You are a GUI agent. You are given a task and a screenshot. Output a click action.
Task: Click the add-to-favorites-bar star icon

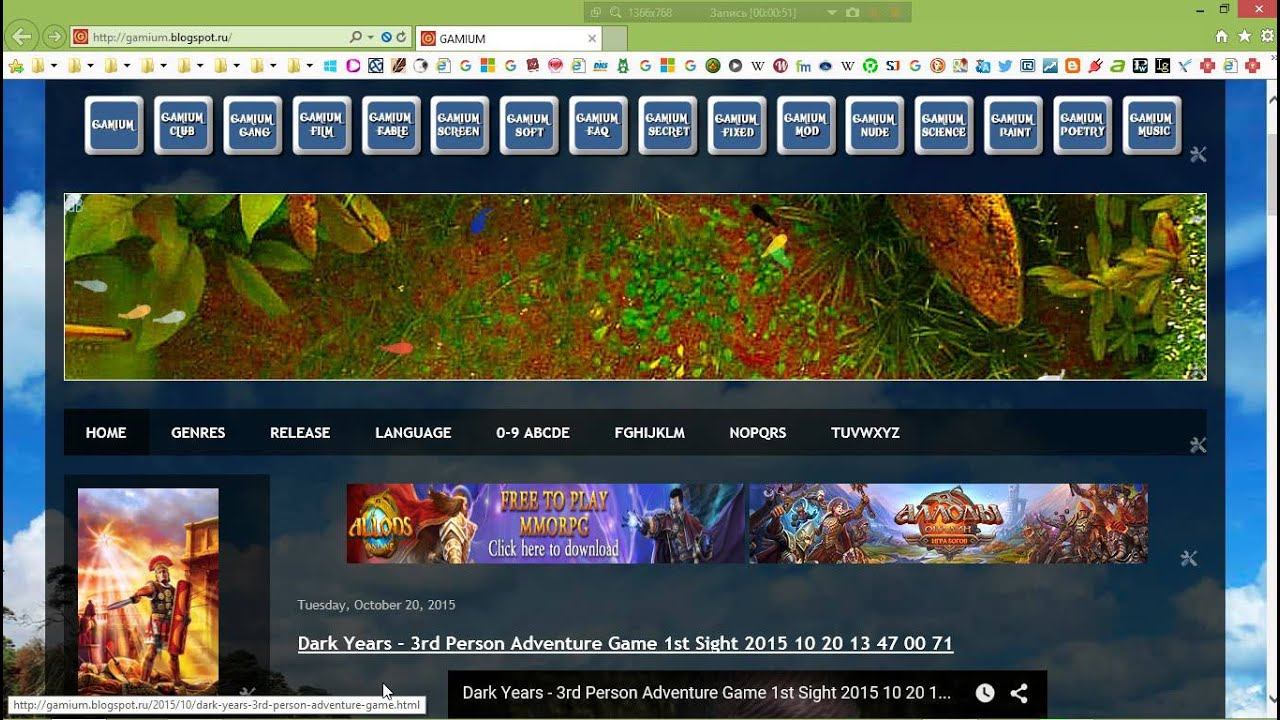[16, 66]
